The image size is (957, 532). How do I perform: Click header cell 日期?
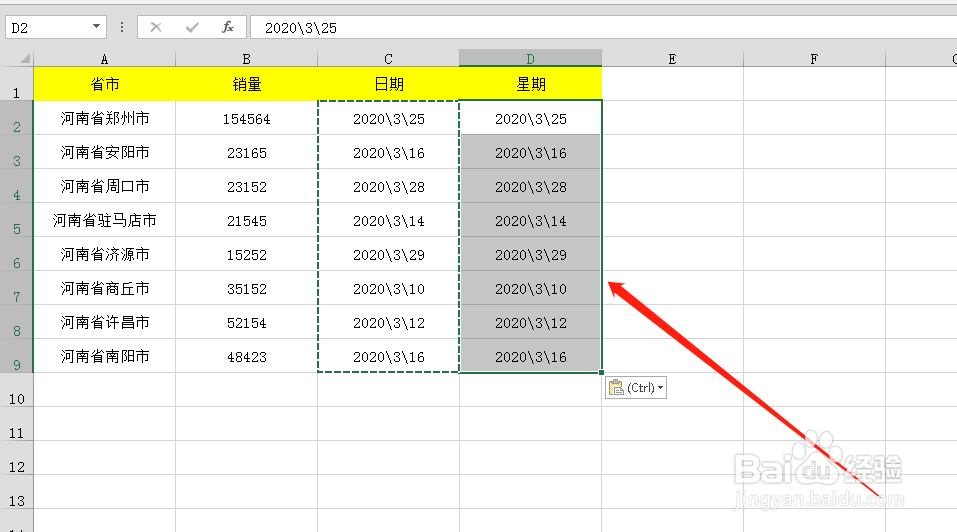coord(388,84)
